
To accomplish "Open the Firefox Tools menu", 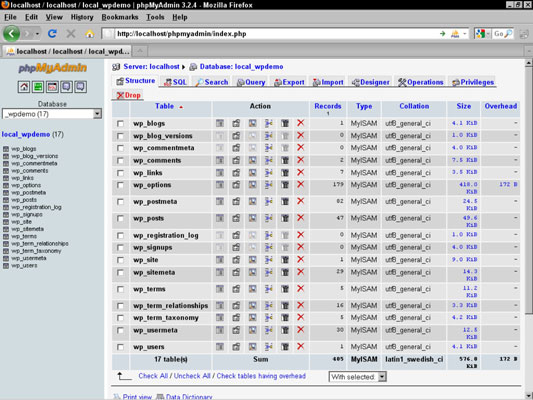I will [x=155, y=17].
